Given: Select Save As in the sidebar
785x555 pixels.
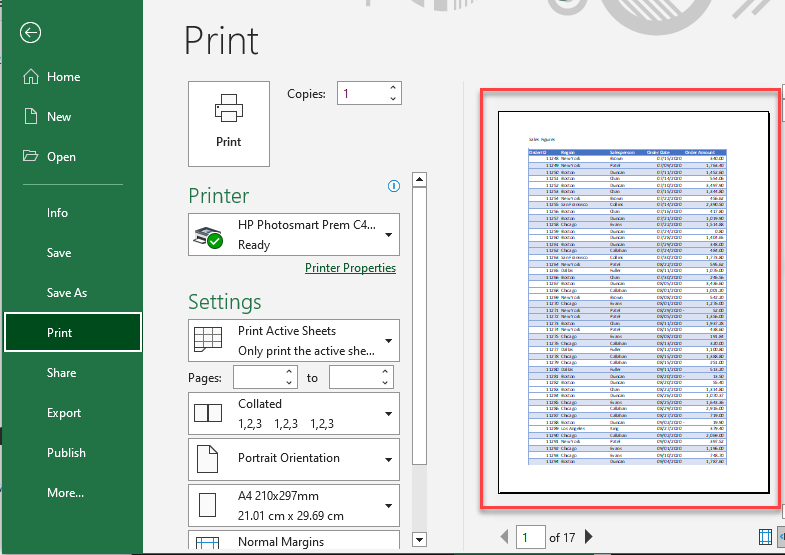Looking at the screenshot, I should click(67, 293).
